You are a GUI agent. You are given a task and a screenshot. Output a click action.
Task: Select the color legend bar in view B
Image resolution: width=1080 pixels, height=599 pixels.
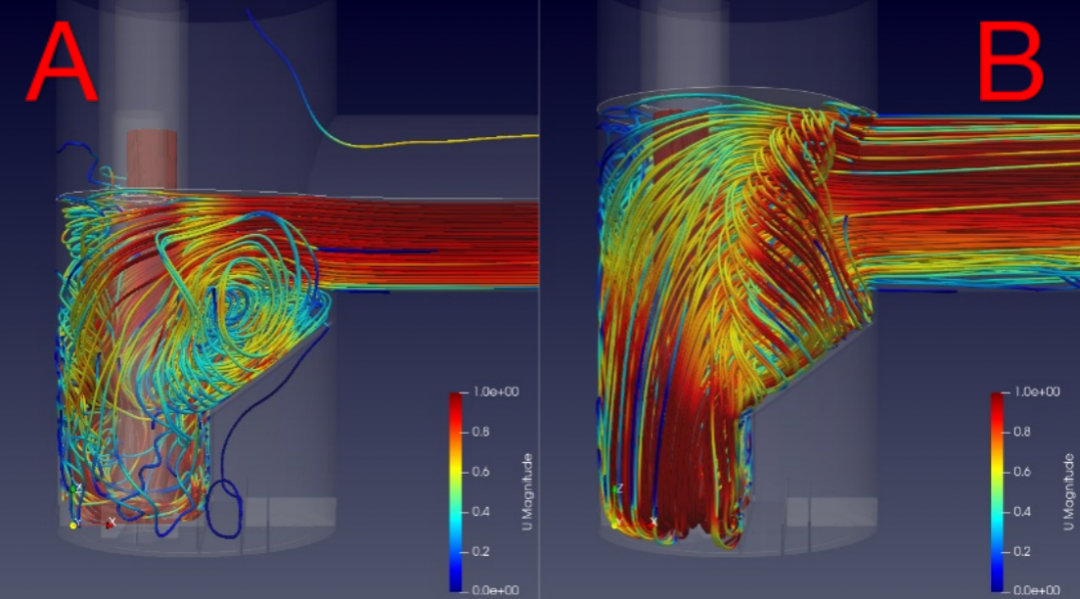[997, 492]
